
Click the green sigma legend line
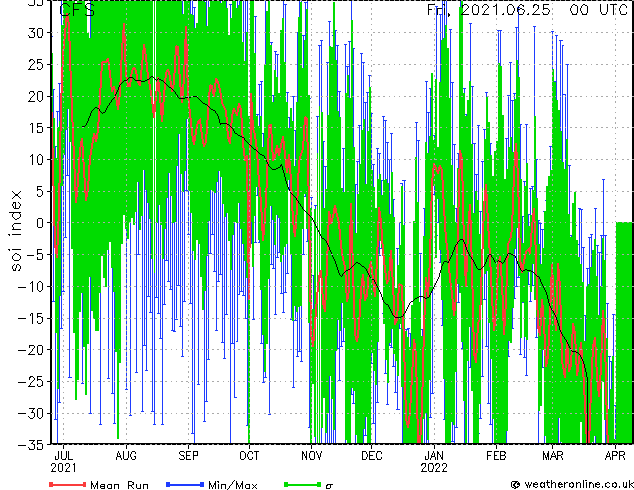(x=303, y=484)
